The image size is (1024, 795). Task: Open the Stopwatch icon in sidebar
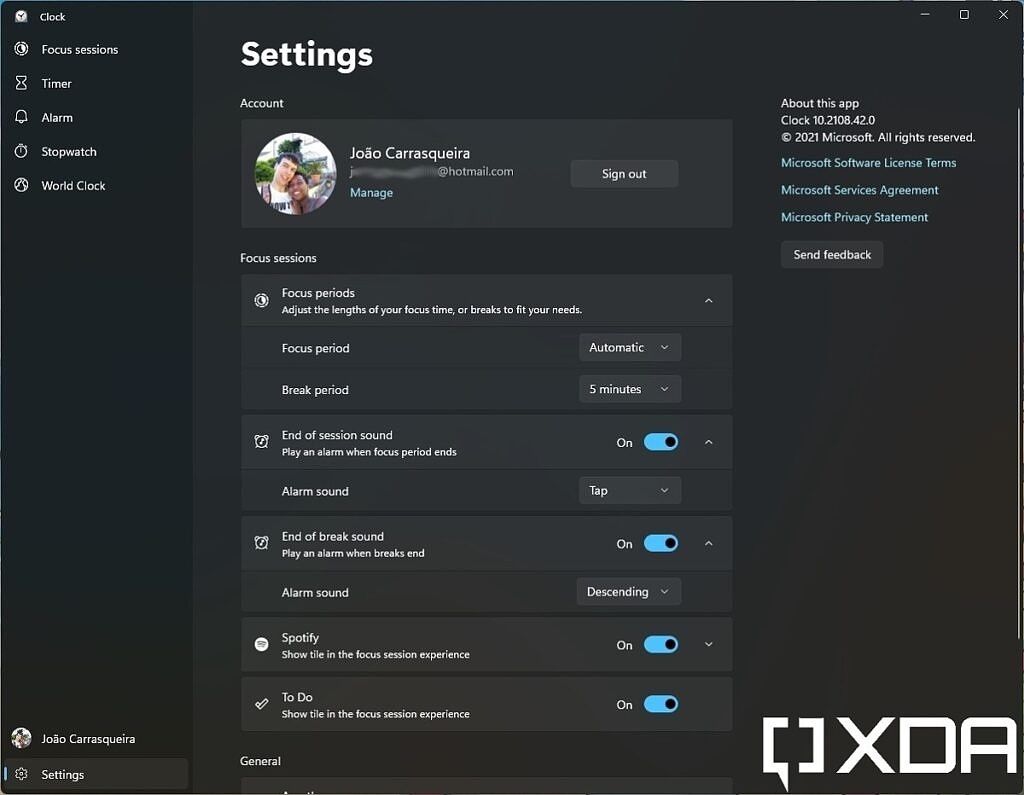[21, 151]
